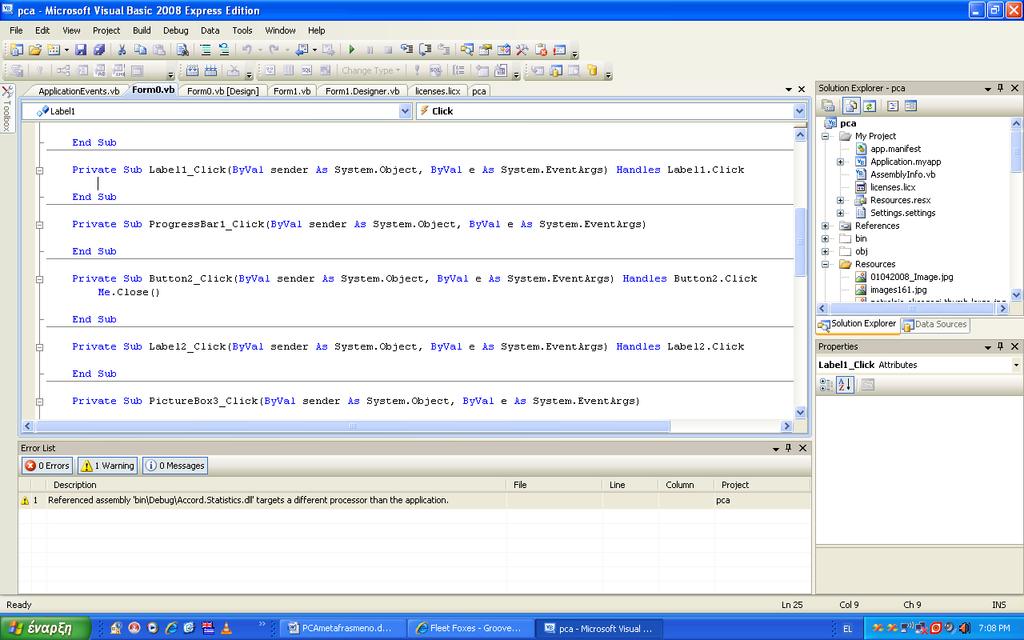This screenshot has height=640, width=1024.
Task: Open Fleet Foxes browser taskbar item
Action: 469,628
